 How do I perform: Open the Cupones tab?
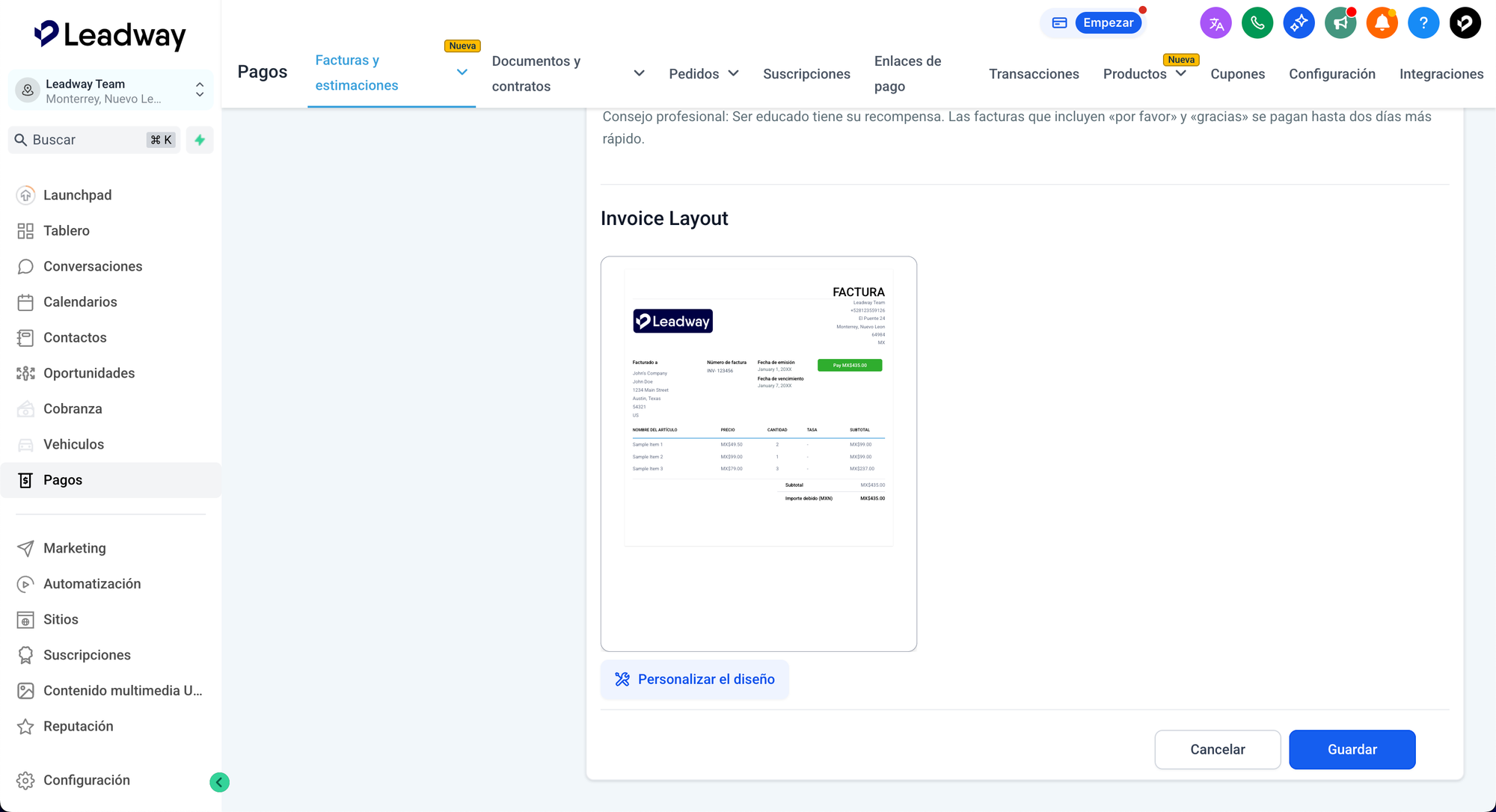point(1237,74)
